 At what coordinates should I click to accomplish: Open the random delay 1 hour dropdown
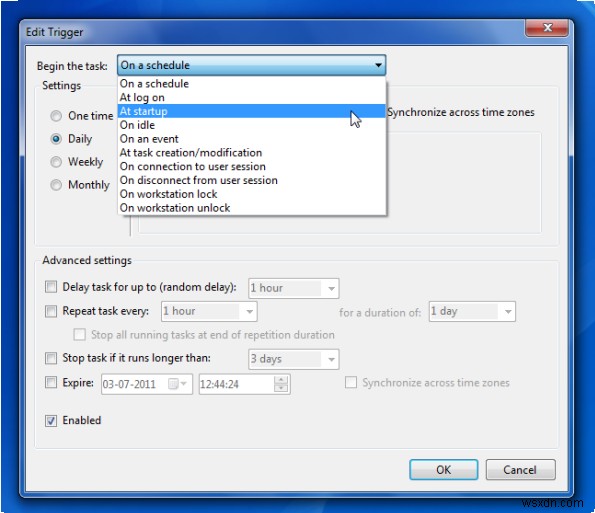[294, 288]
